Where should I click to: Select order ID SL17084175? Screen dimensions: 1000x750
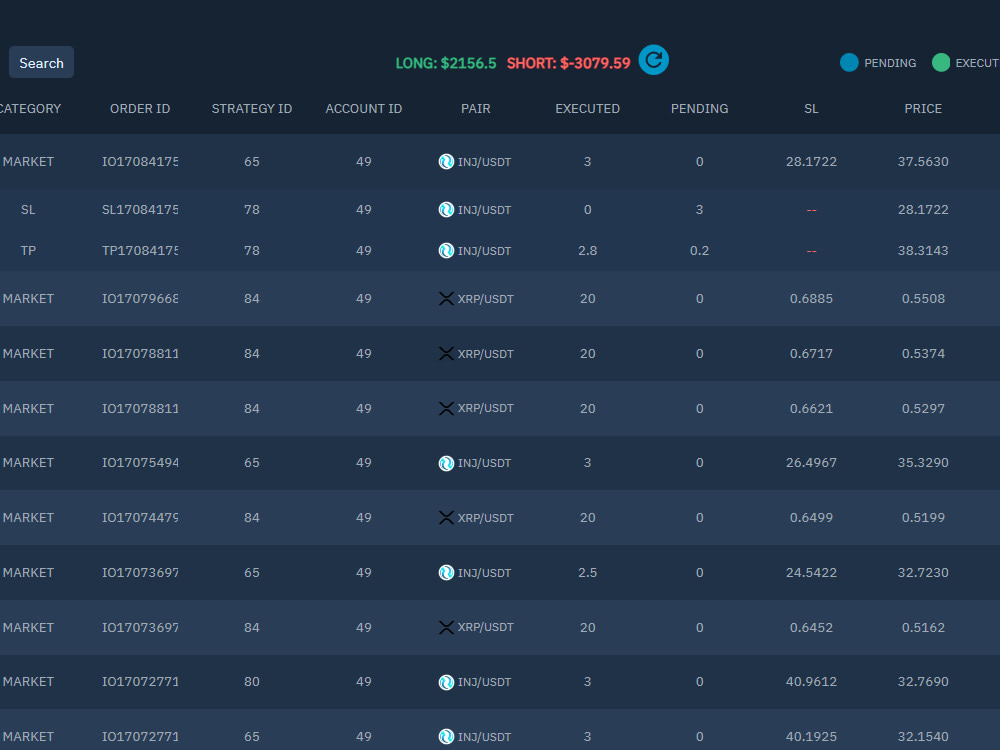tap(140, 209)
